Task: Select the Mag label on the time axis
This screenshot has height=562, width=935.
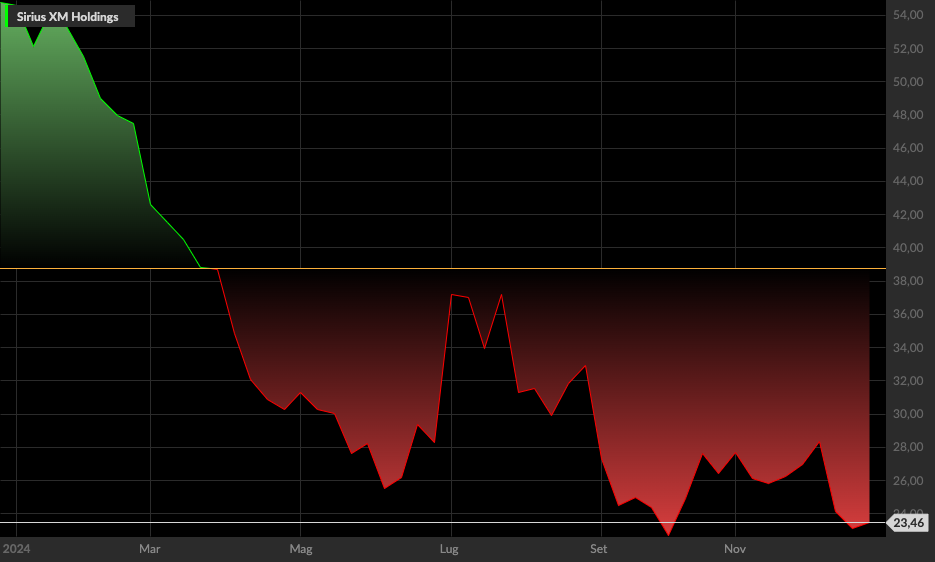Action: pos(301,549)
